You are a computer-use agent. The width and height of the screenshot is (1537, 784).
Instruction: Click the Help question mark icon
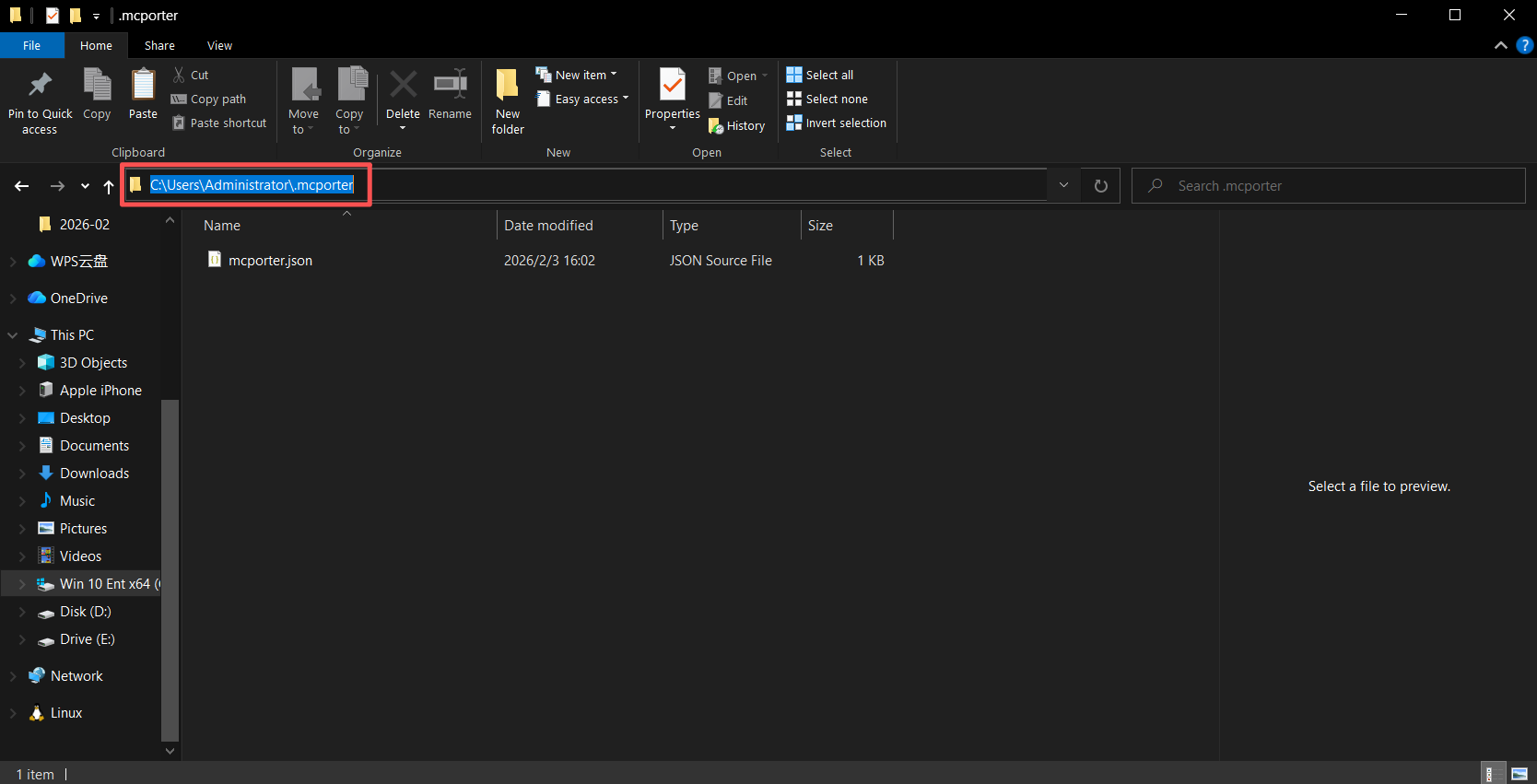(1524, 45)
